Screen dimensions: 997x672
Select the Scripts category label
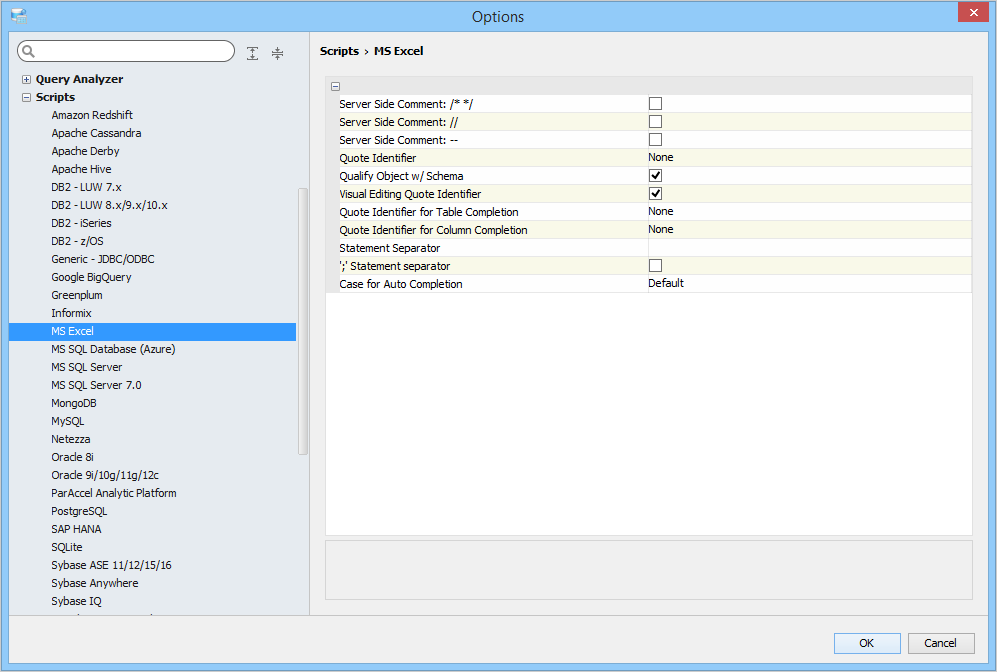(55, 97)
